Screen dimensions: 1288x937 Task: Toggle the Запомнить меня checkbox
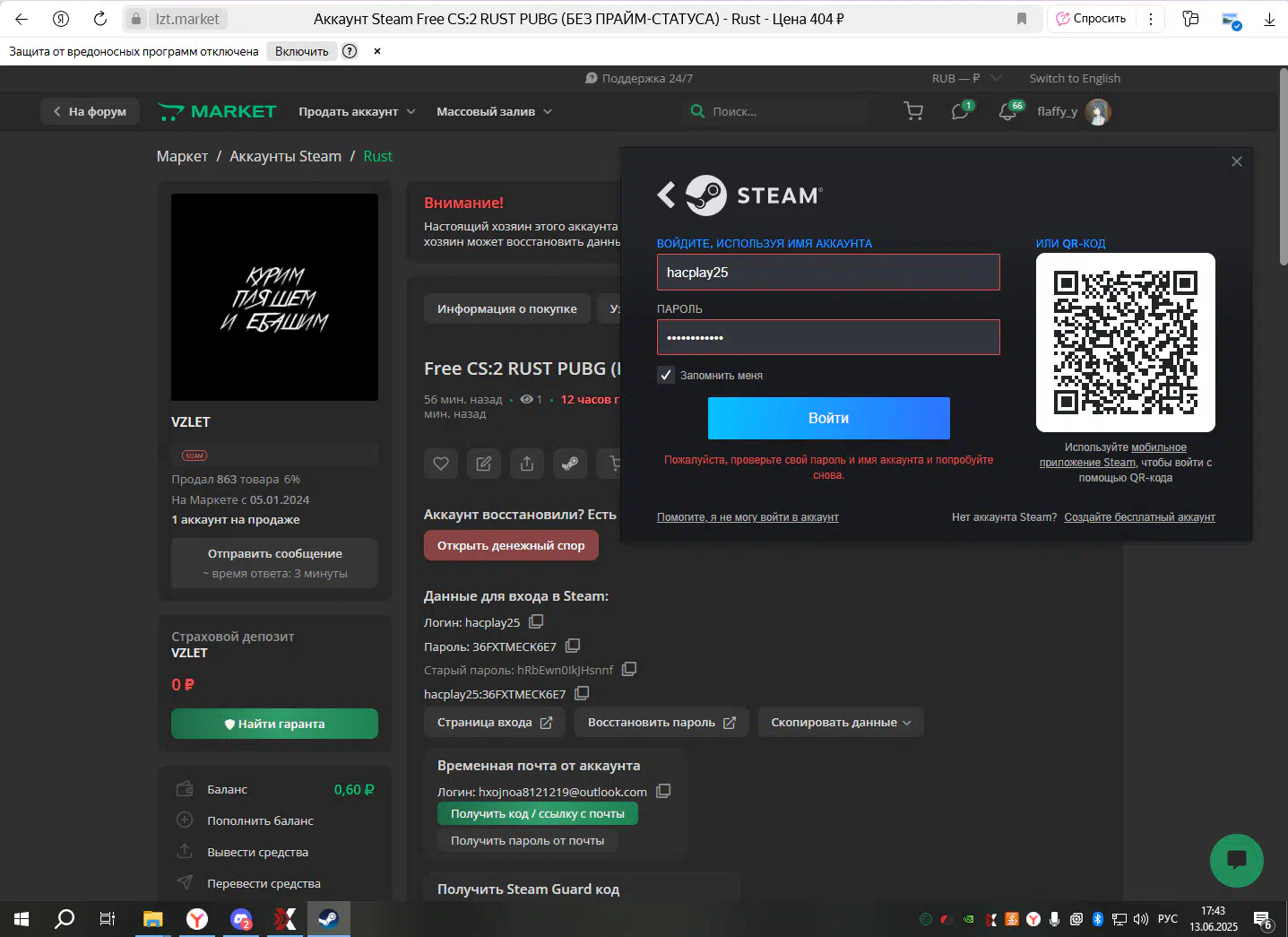tap(665, 375)
